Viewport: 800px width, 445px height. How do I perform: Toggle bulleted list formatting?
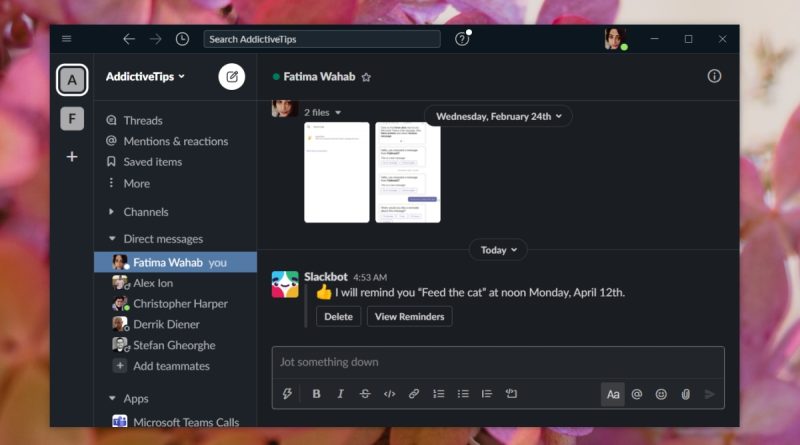pos(463,393)
